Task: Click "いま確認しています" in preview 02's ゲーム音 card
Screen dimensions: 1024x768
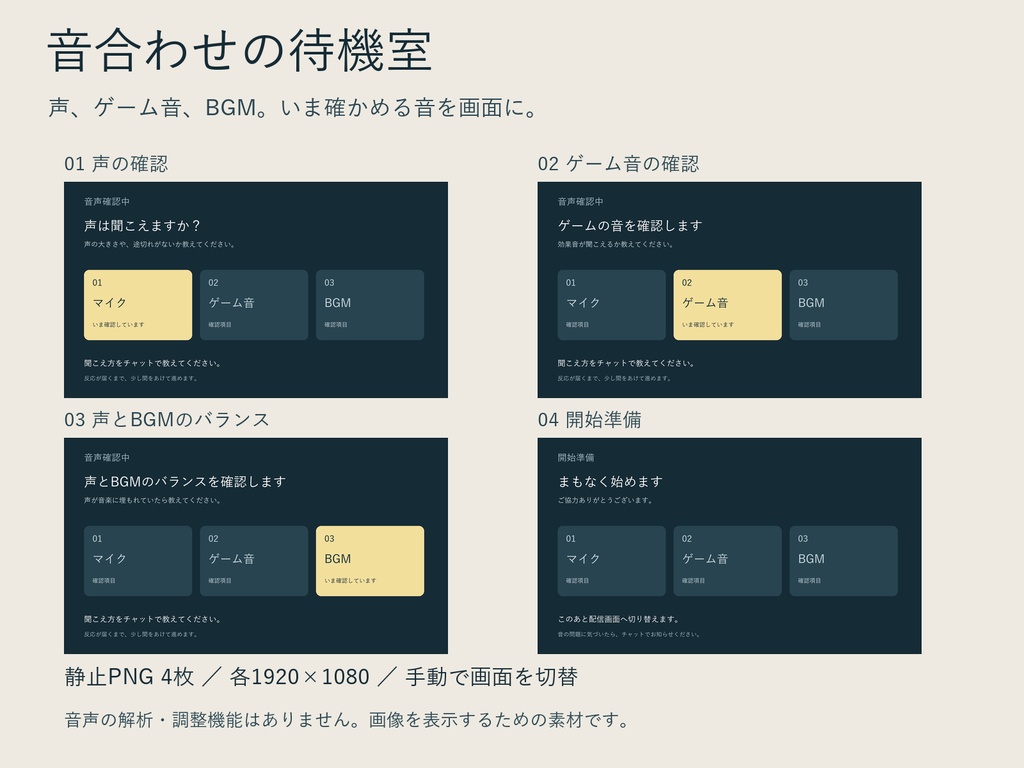Action: (x=708, y=325)
